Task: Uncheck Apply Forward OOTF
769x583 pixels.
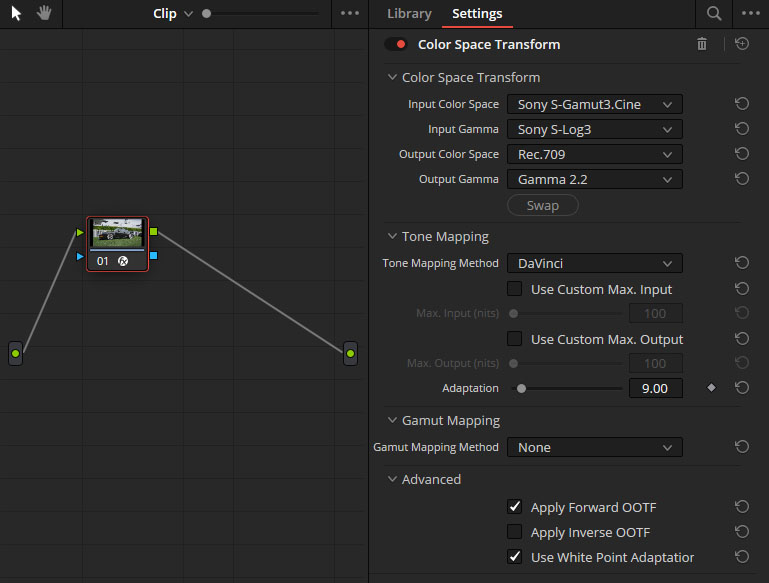Action: (515, 507)
